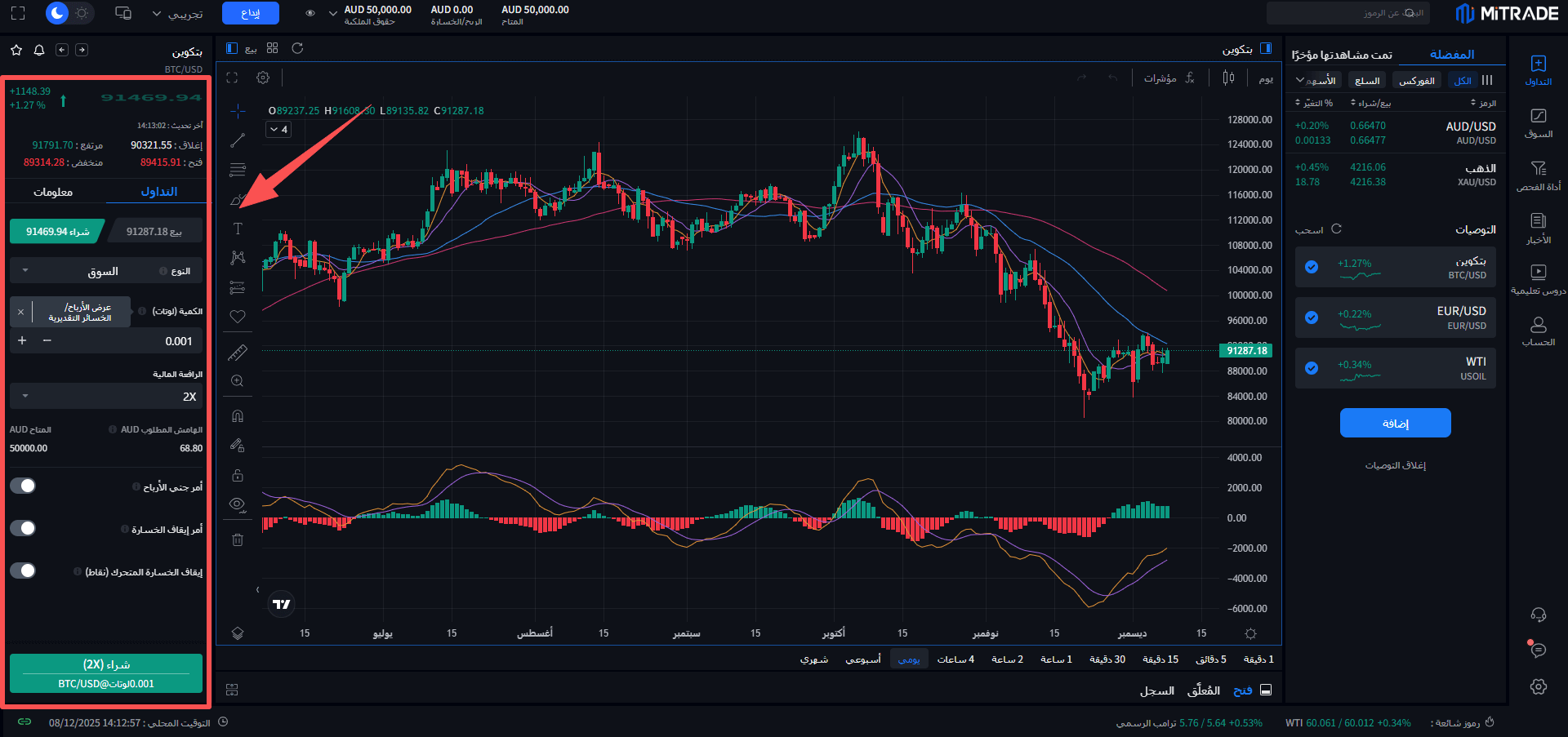The image size is (1568, 737).
Task: Enable the trailing stop loss toggle
Action: (x=23, y=571)
